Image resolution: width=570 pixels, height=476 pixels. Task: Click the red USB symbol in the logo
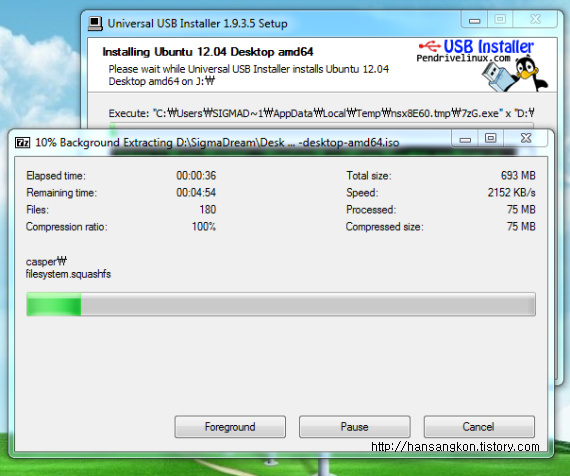point(429,46)
